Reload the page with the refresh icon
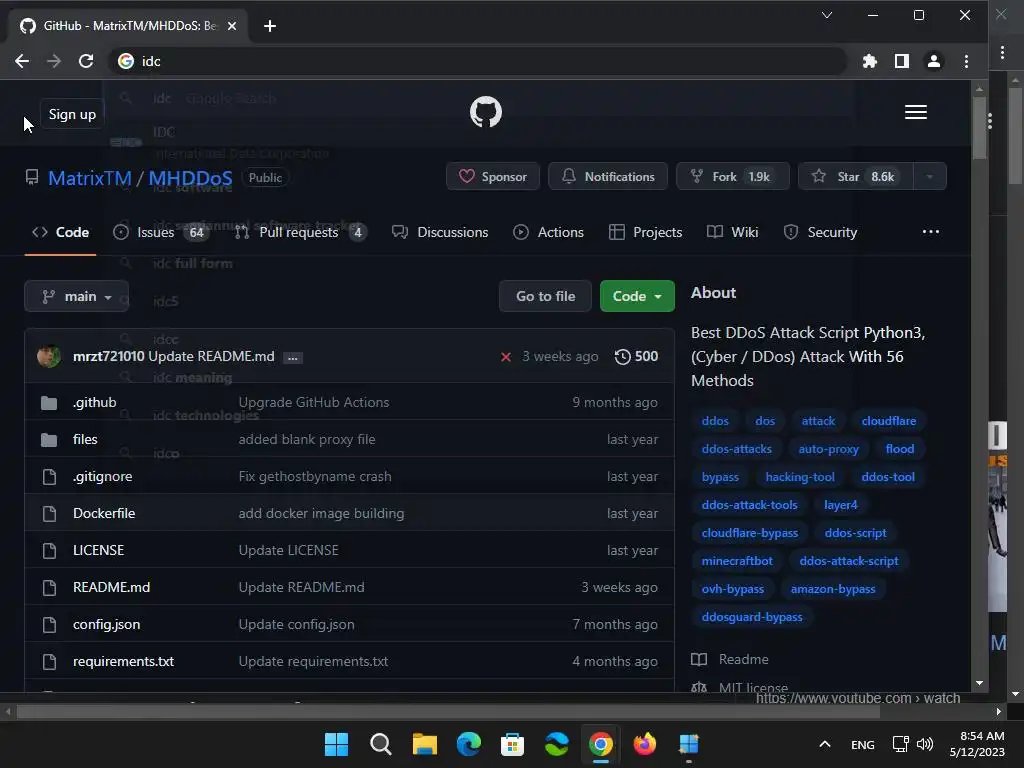 tap(86, 61)
